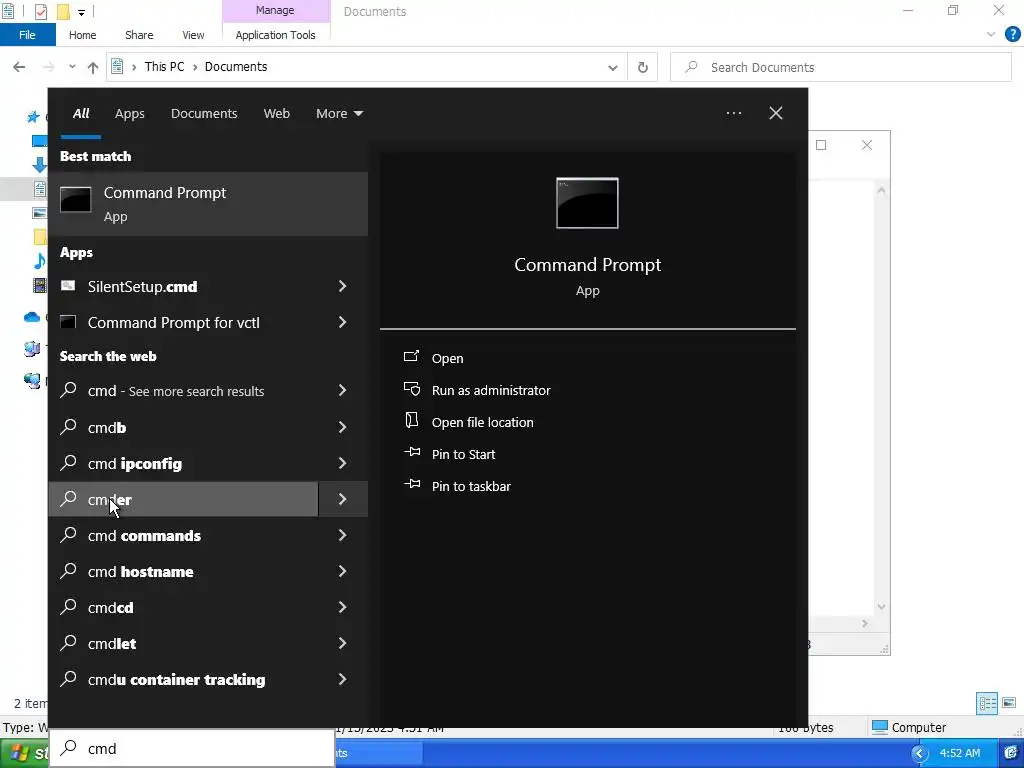The image size is (1024, 768).
Task: Click the taskbar clock showing 4:52 AM
Action: pos(959,753)
